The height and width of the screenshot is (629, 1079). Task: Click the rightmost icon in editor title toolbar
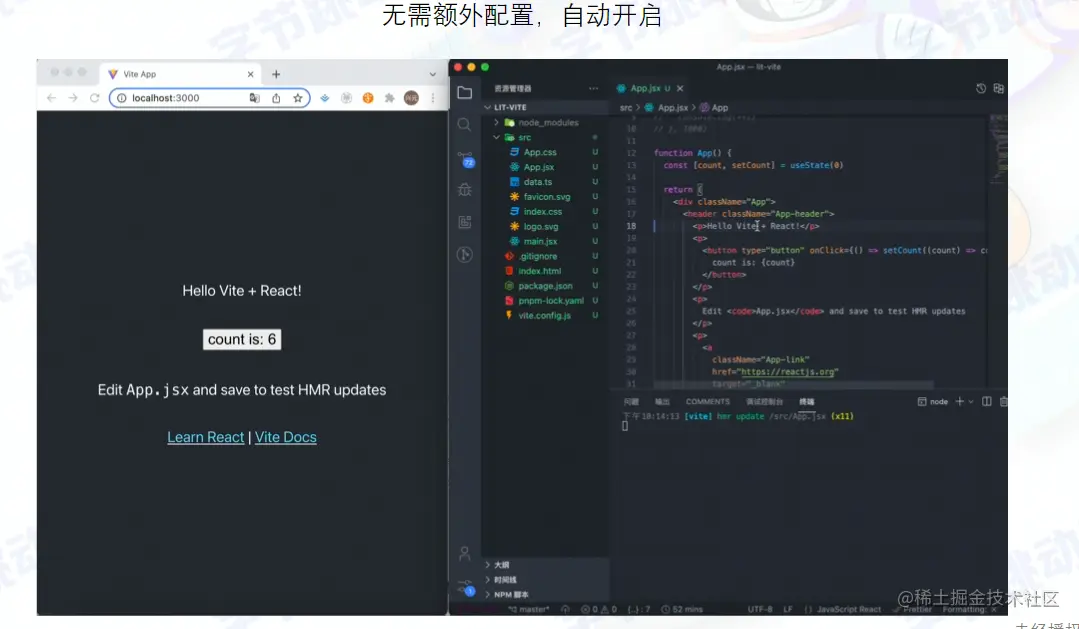998,88
